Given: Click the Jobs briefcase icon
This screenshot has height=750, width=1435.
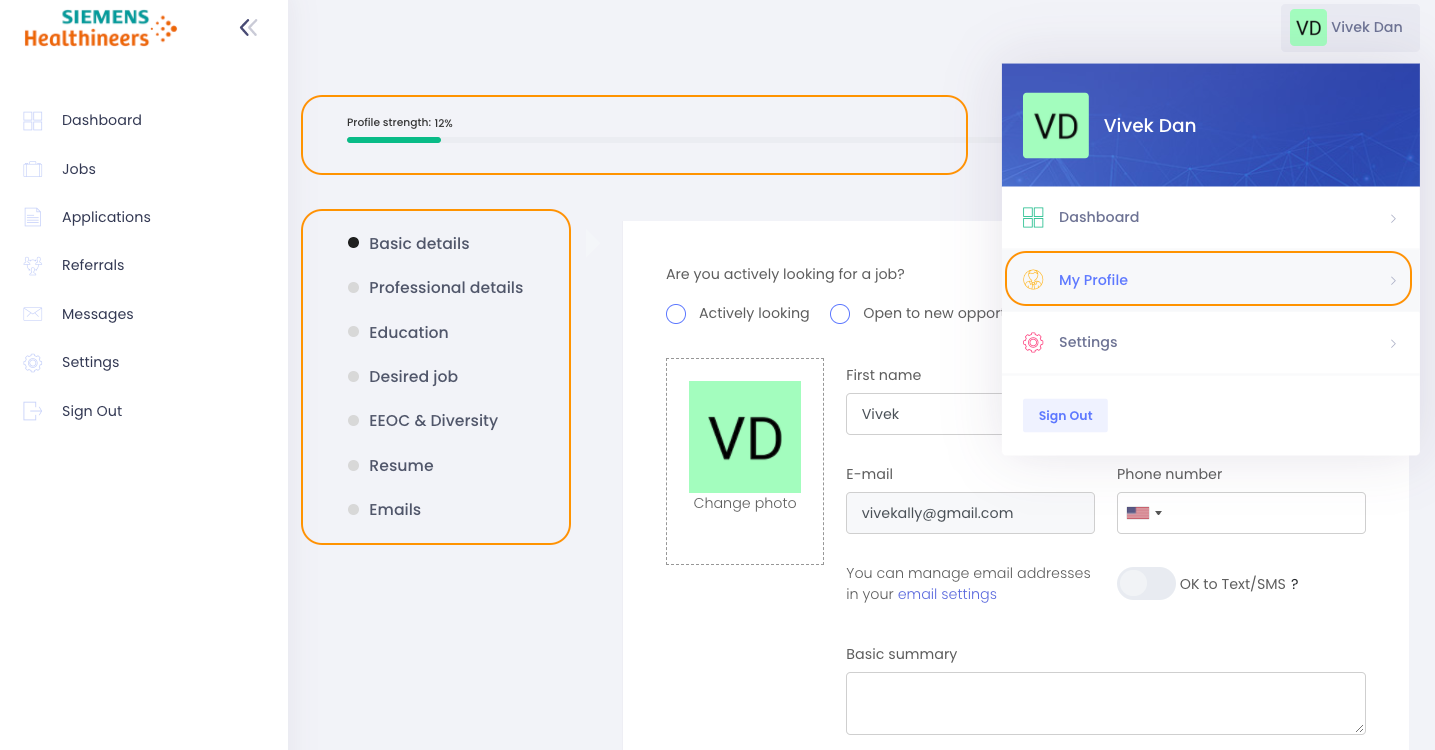Looking at the screenshot, I should click(33, 169).
